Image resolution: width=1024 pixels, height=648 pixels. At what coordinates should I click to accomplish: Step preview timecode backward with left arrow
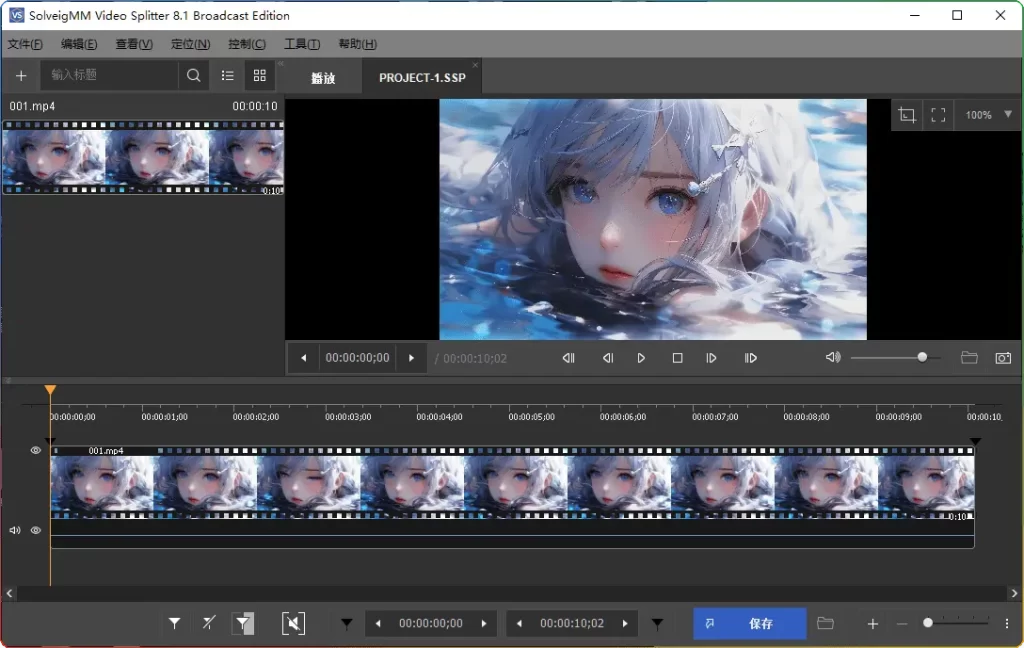(x=304, y=358)
